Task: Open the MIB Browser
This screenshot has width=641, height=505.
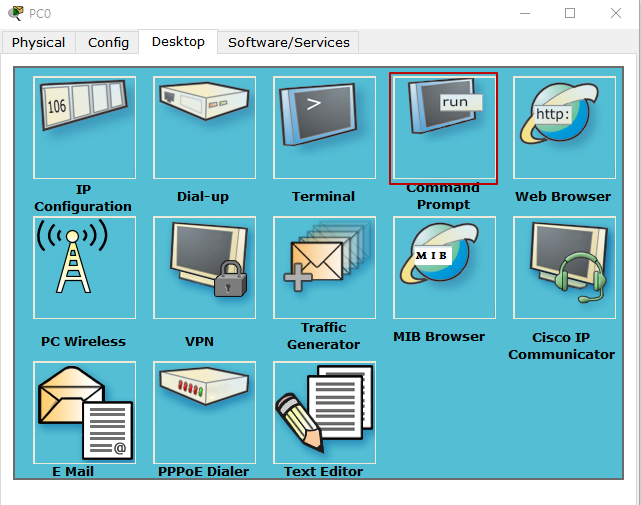Action: click(444, 267)
